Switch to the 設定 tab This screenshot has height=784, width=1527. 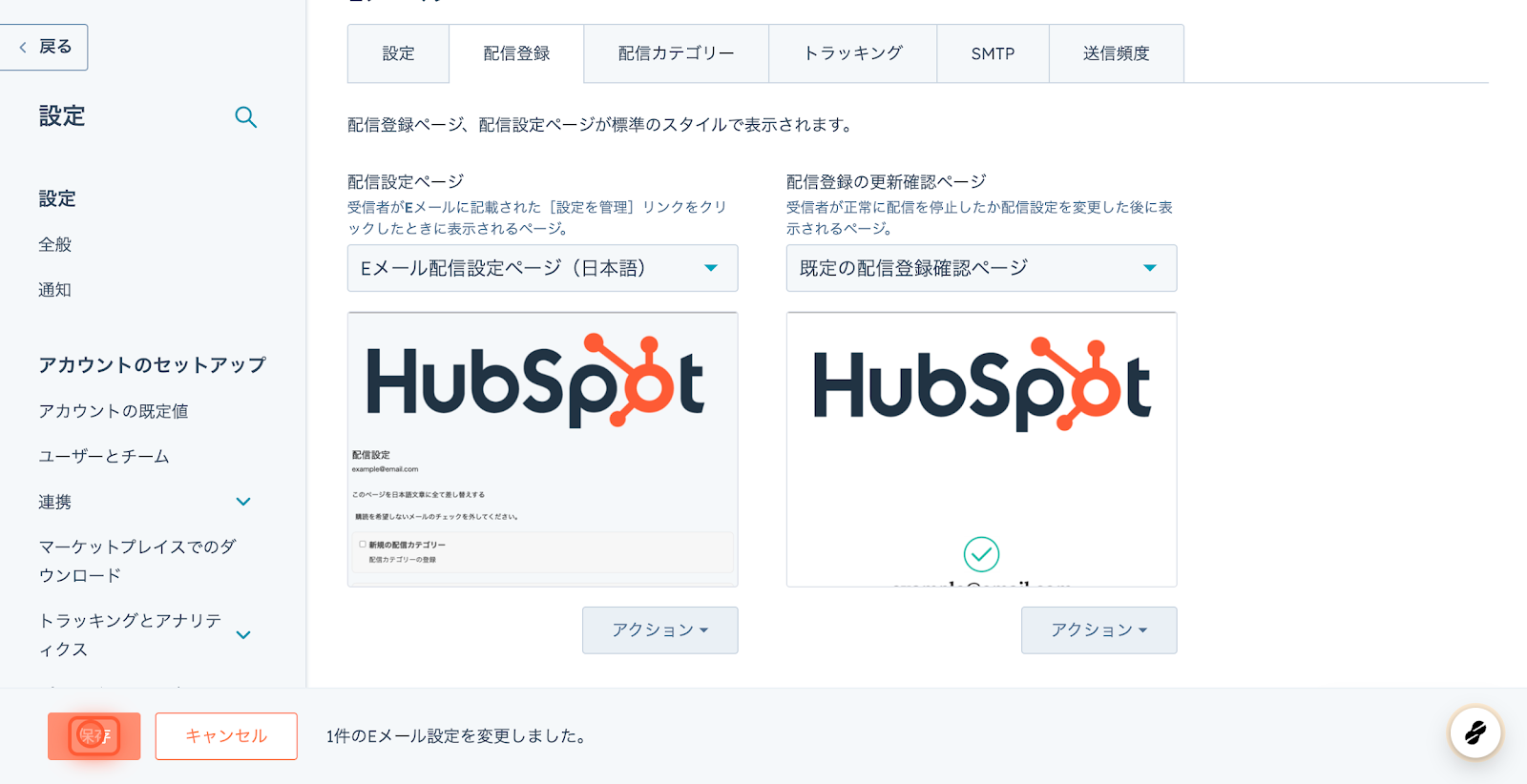tap(399, 53)
